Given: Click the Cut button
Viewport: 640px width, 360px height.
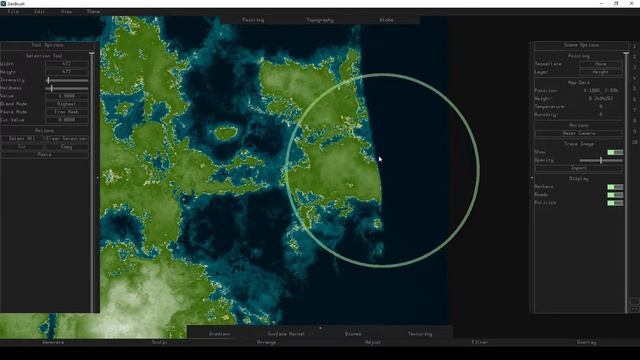Looking at the screenshot, I should [22, 147].
